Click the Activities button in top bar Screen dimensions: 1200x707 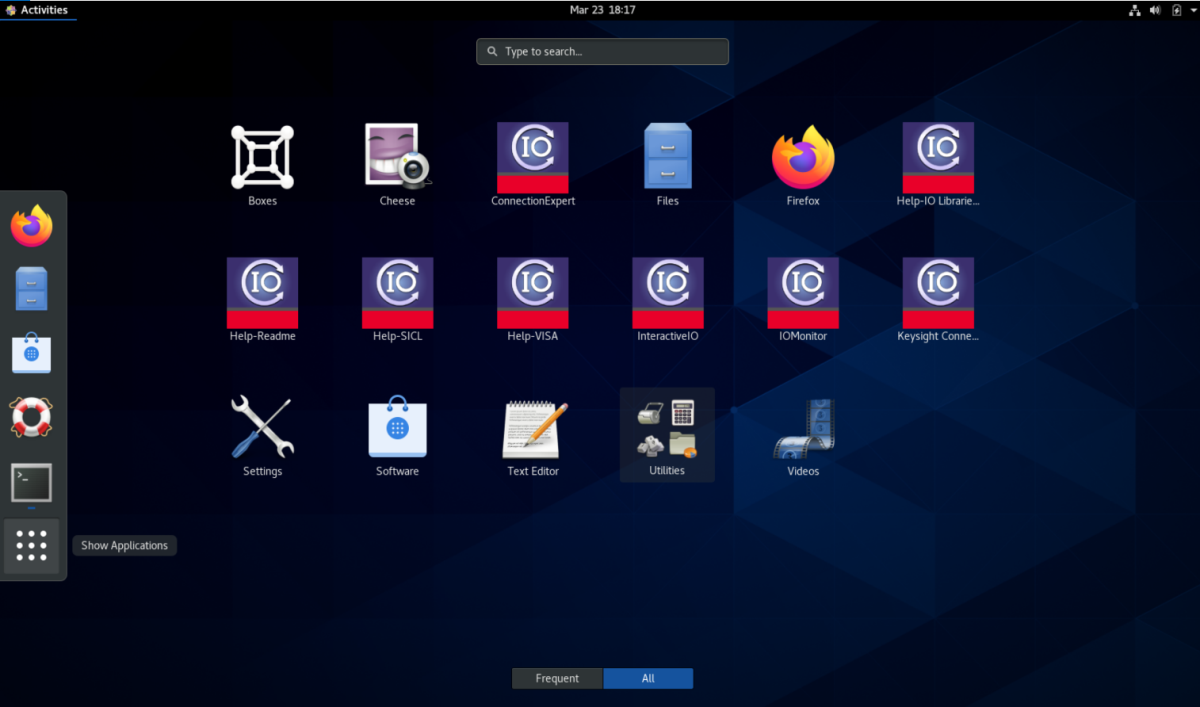coord(38,10)
